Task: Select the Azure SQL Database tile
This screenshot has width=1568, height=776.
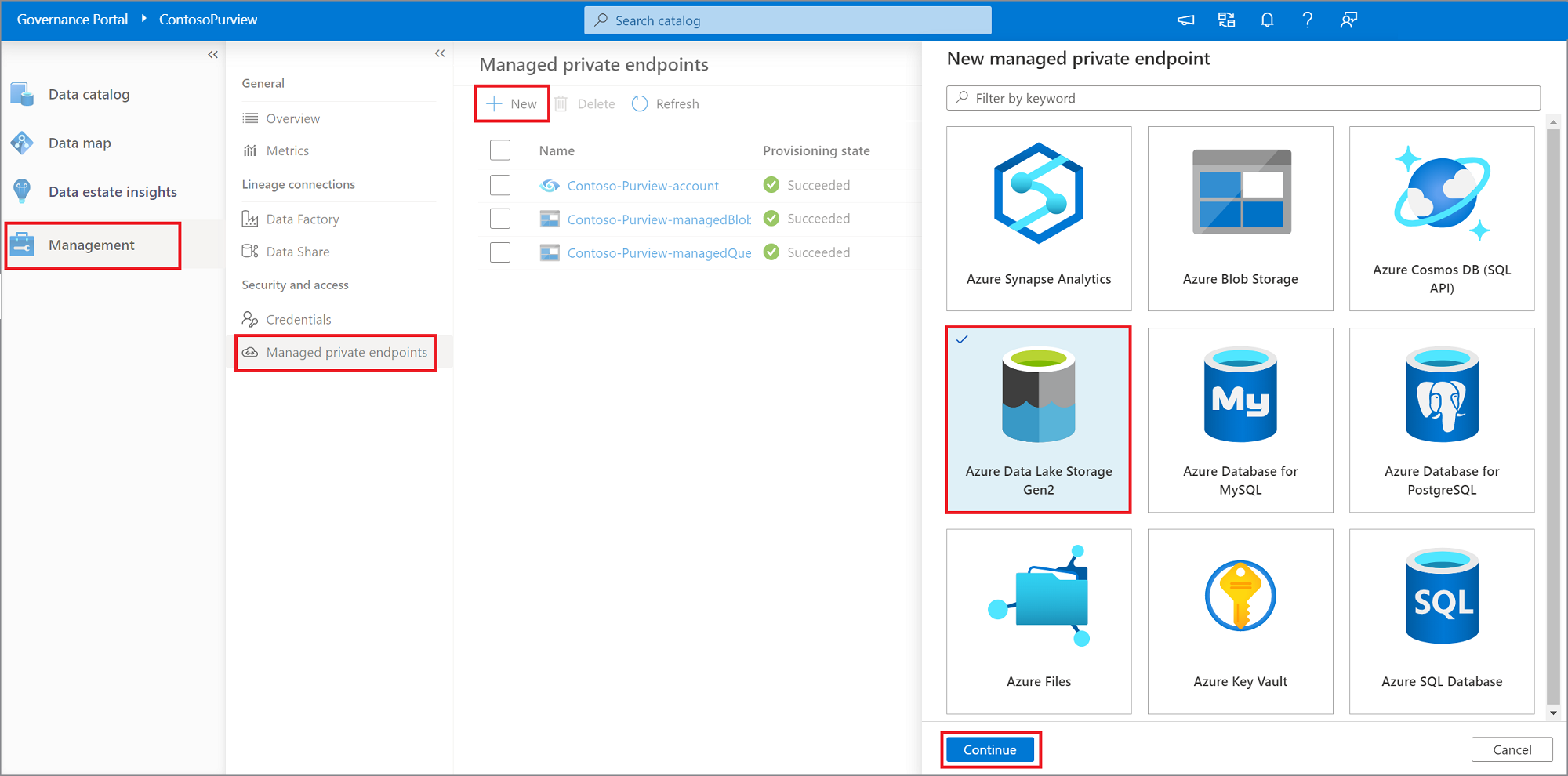Action: [x=1442, y=622]
